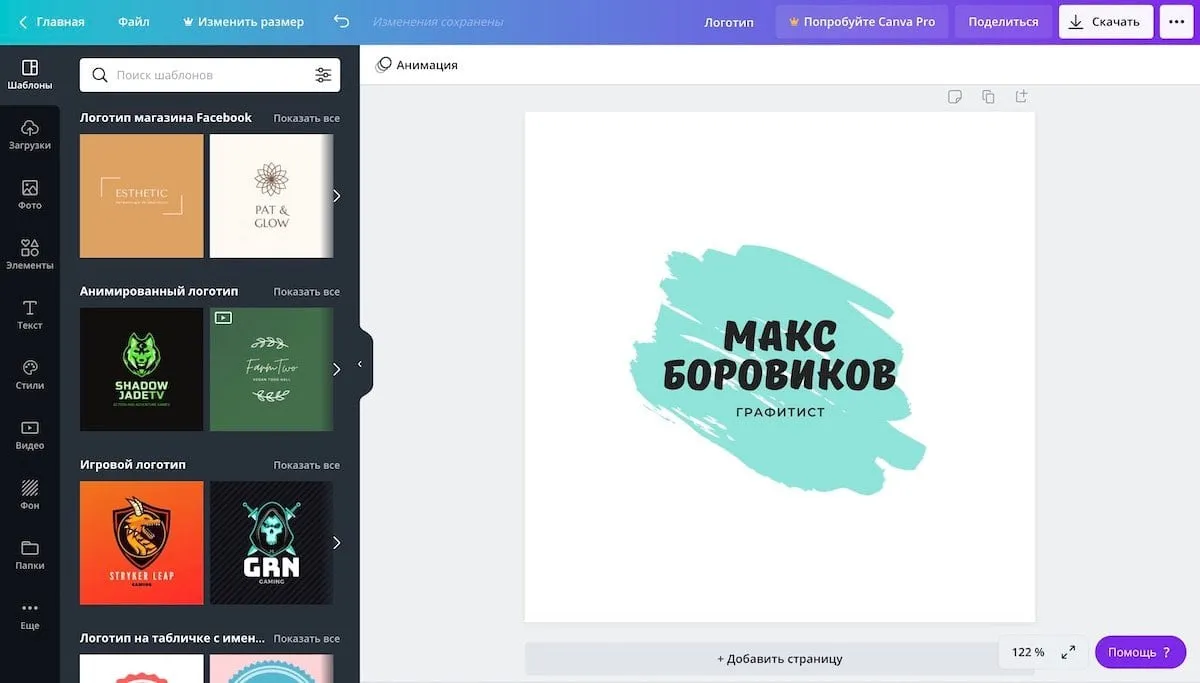Open the Загрузки uploads panel

click(x=30, y=134)
